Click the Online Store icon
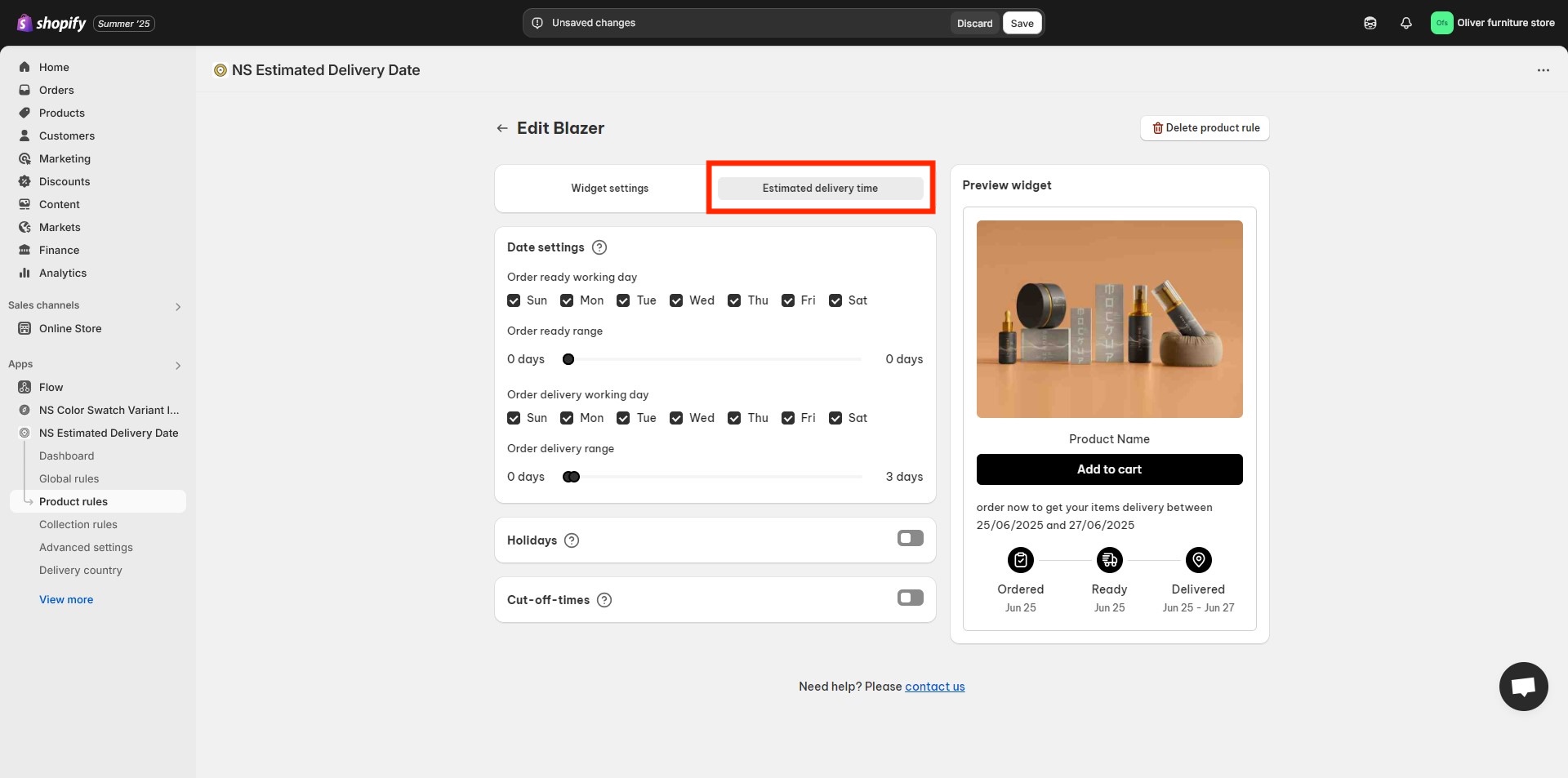 [24, 328]
